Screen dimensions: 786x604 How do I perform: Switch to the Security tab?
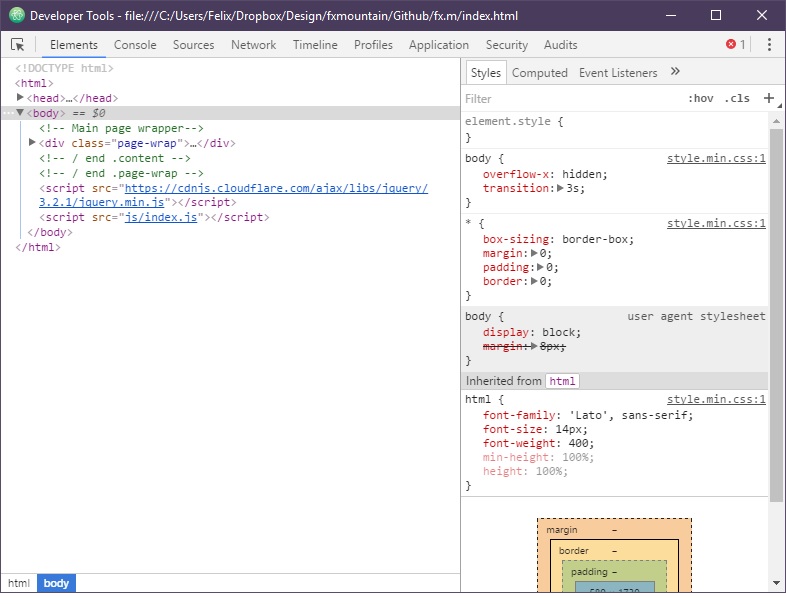507,45
